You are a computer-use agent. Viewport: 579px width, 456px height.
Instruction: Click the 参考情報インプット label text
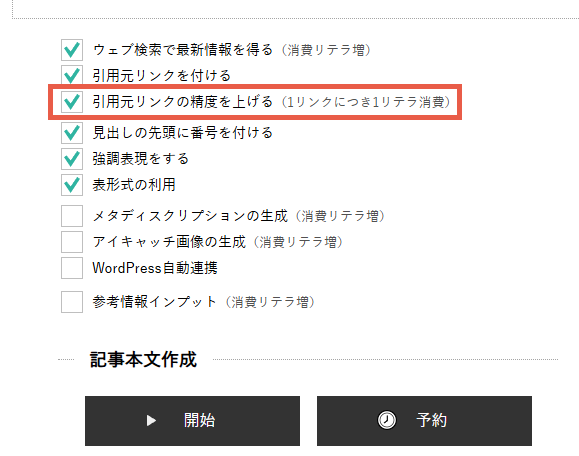(x=154, y=302)
